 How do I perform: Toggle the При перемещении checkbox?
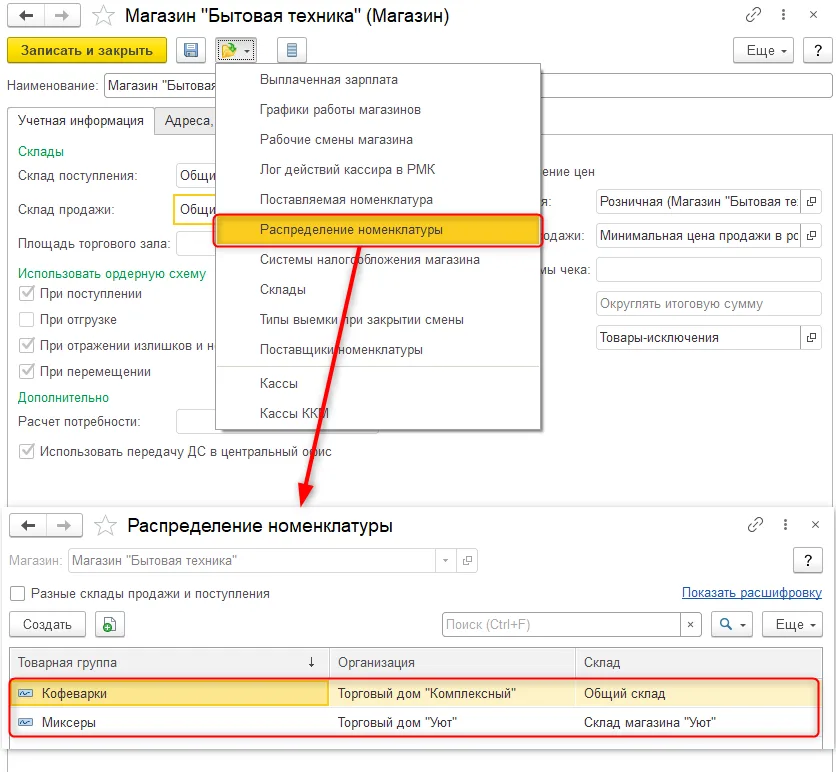[27, 372]
